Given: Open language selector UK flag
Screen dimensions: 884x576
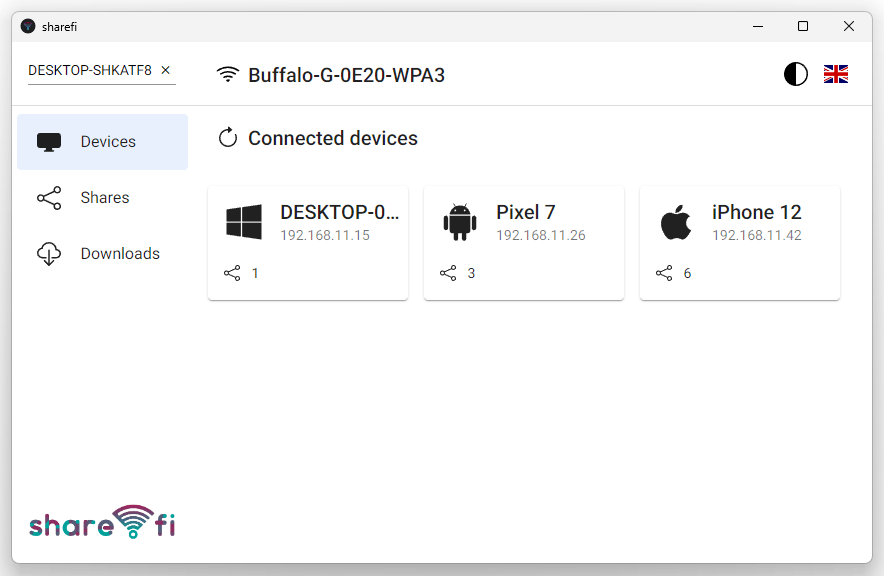Looking at the screenshot, I should pyautogui.click(x=836, y=74).
